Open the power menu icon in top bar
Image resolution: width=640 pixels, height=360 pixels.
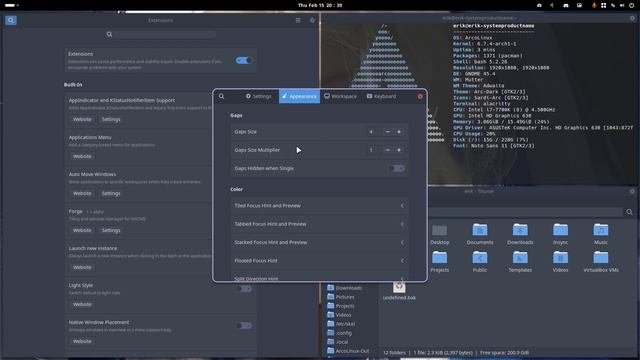click(632, 5)
